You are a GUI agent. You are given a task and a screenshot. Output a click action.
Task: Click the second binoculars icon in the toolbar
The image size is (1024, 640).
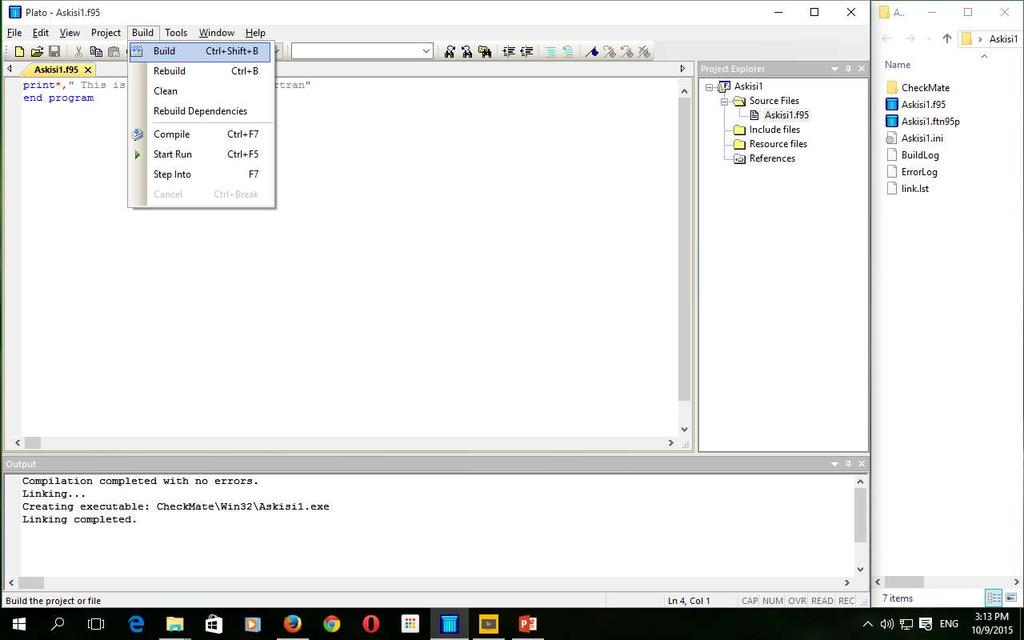[x=467, y=52]
